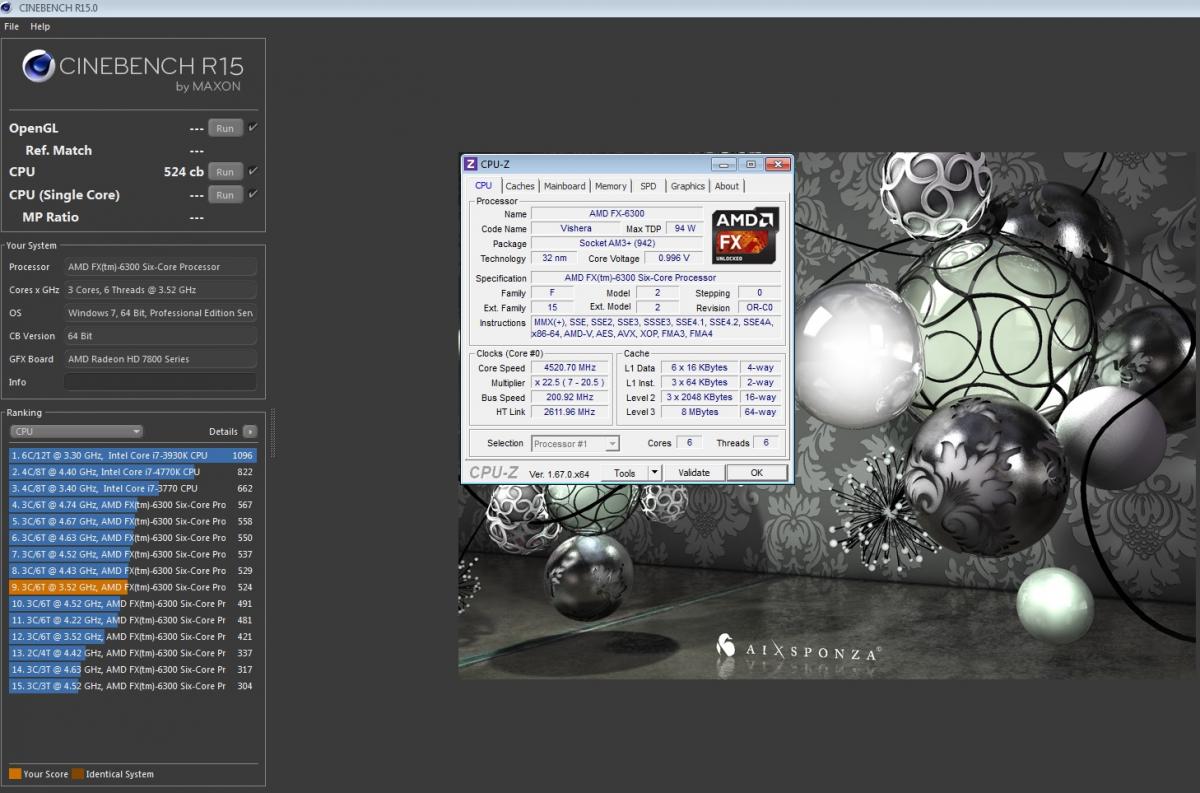Screen dimensions: 1200x793
Task: Switch to Mainboard tab in CPU-Z
Action: coord(565,186)
